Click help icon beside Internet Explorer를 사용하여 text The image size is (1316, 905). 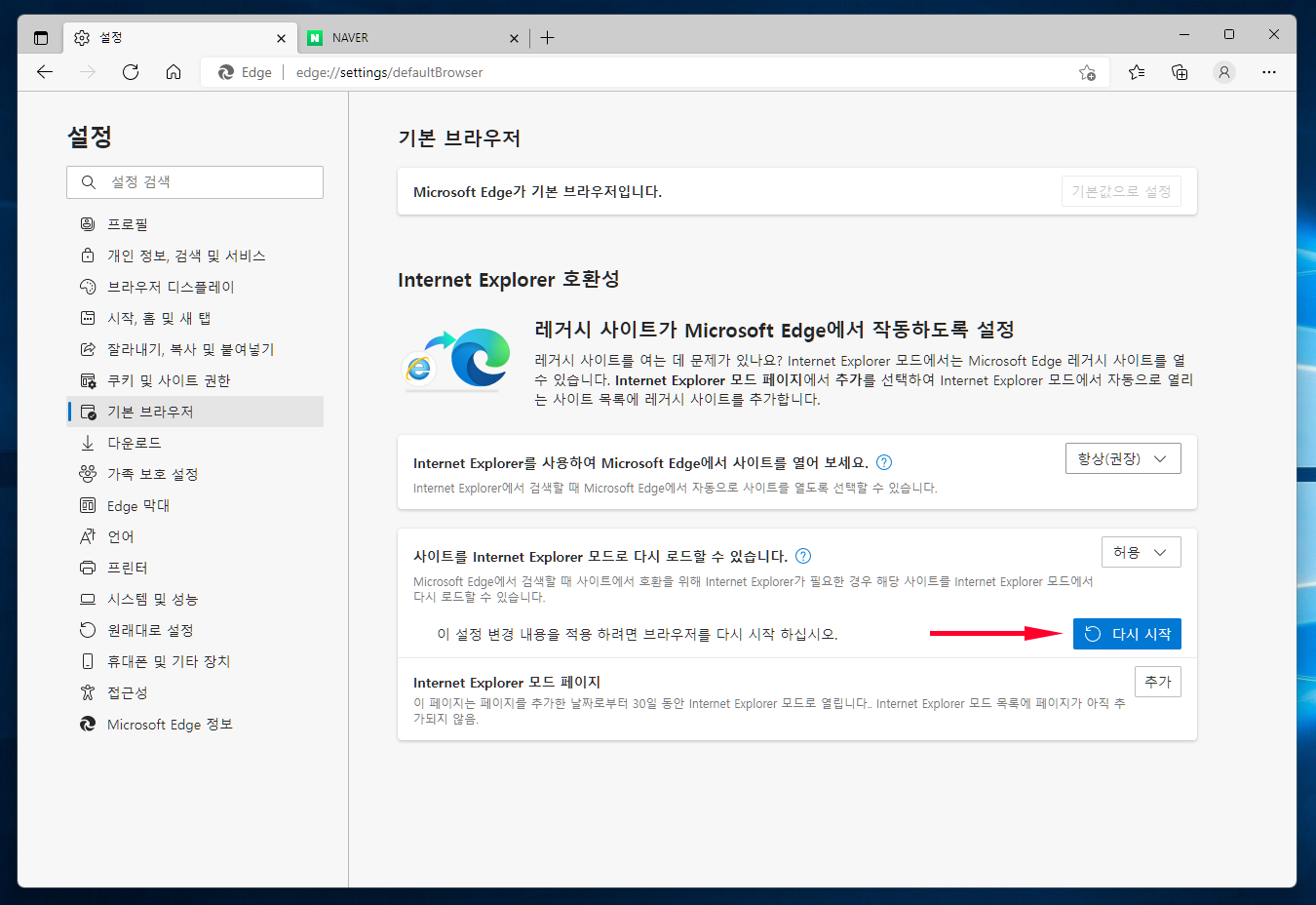tap(884, 462)
